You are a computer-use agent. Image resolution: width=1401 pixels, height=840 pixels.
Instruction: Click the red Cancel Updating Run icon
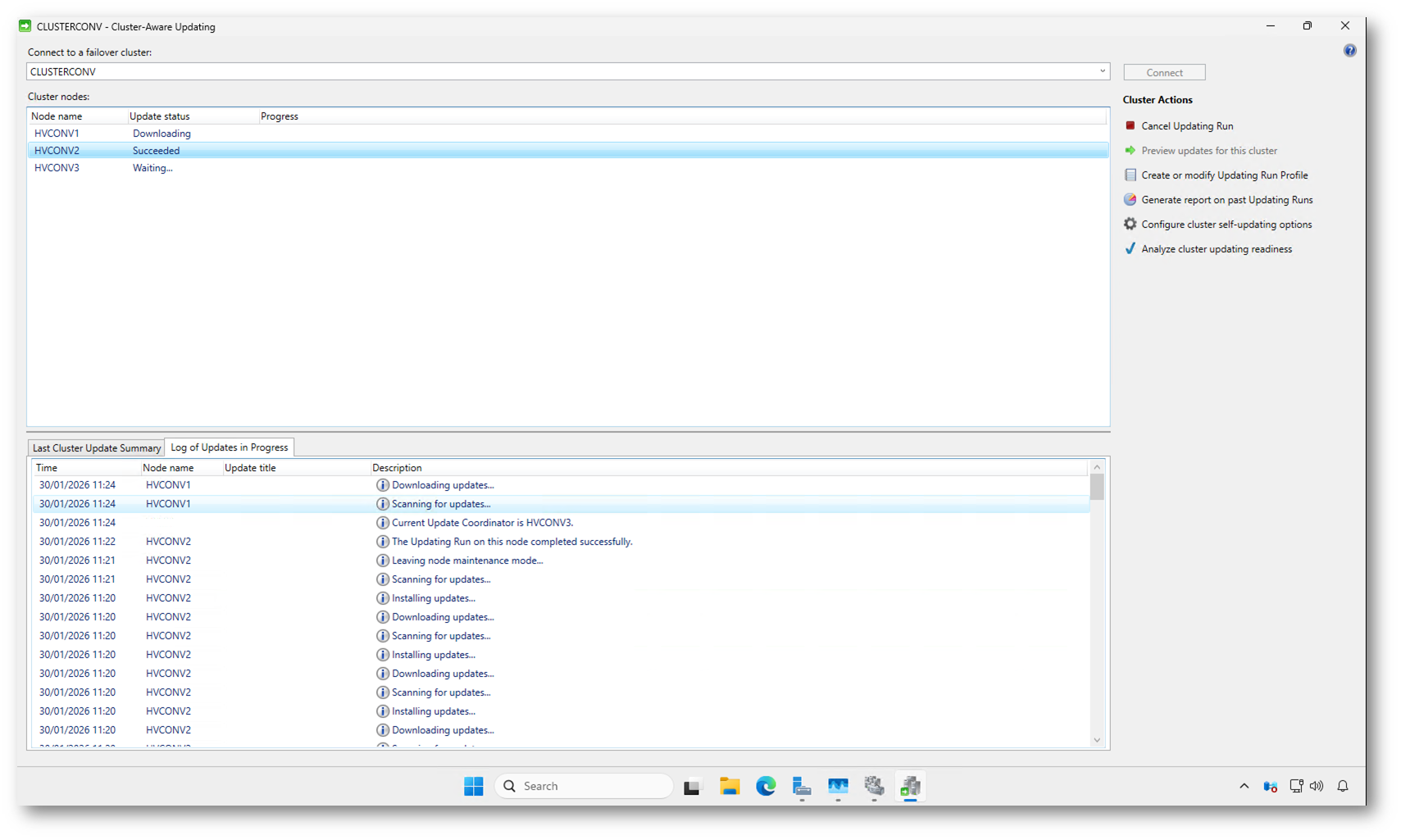pos(1130,125)
